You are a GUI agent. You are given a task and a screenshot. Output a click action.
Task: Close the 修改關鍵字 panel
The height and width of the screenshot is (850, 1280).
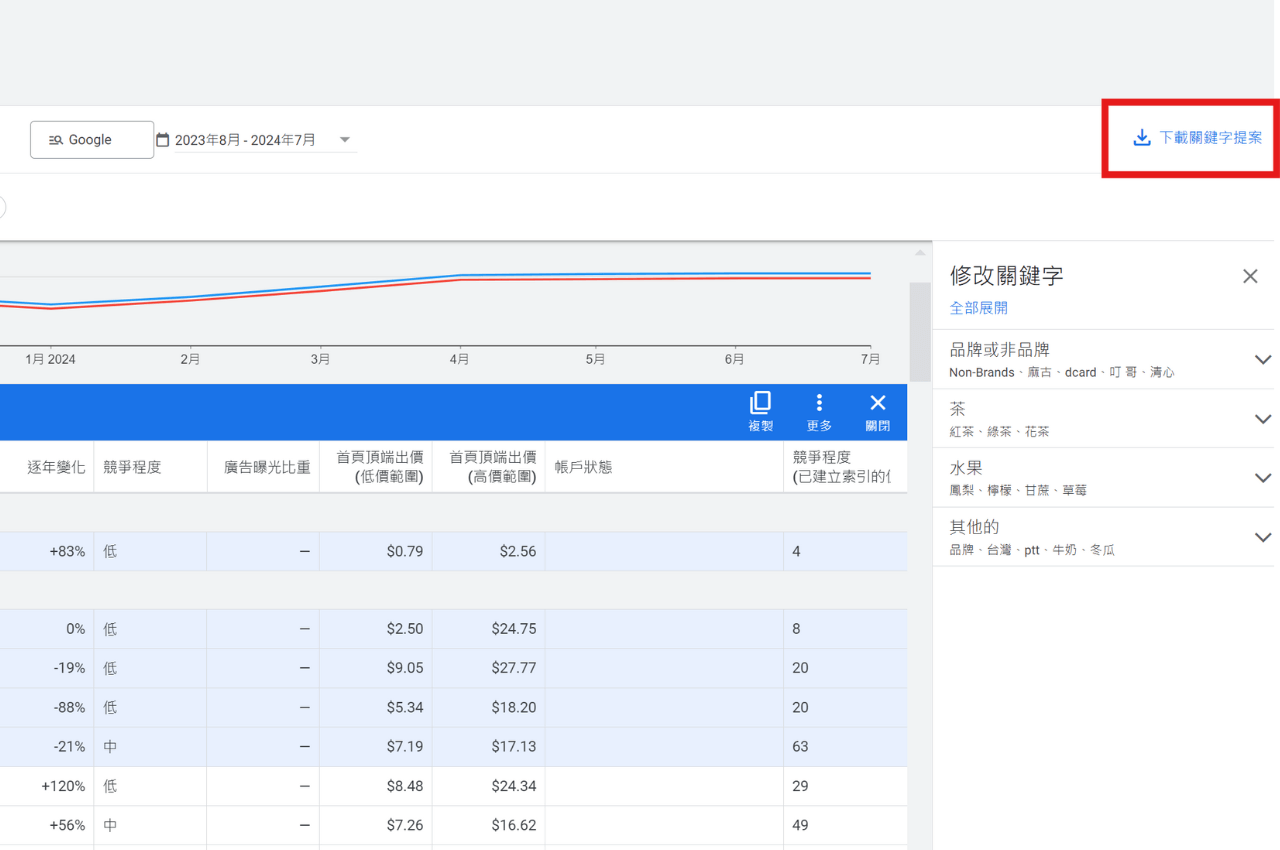[x=1250, y=277]
